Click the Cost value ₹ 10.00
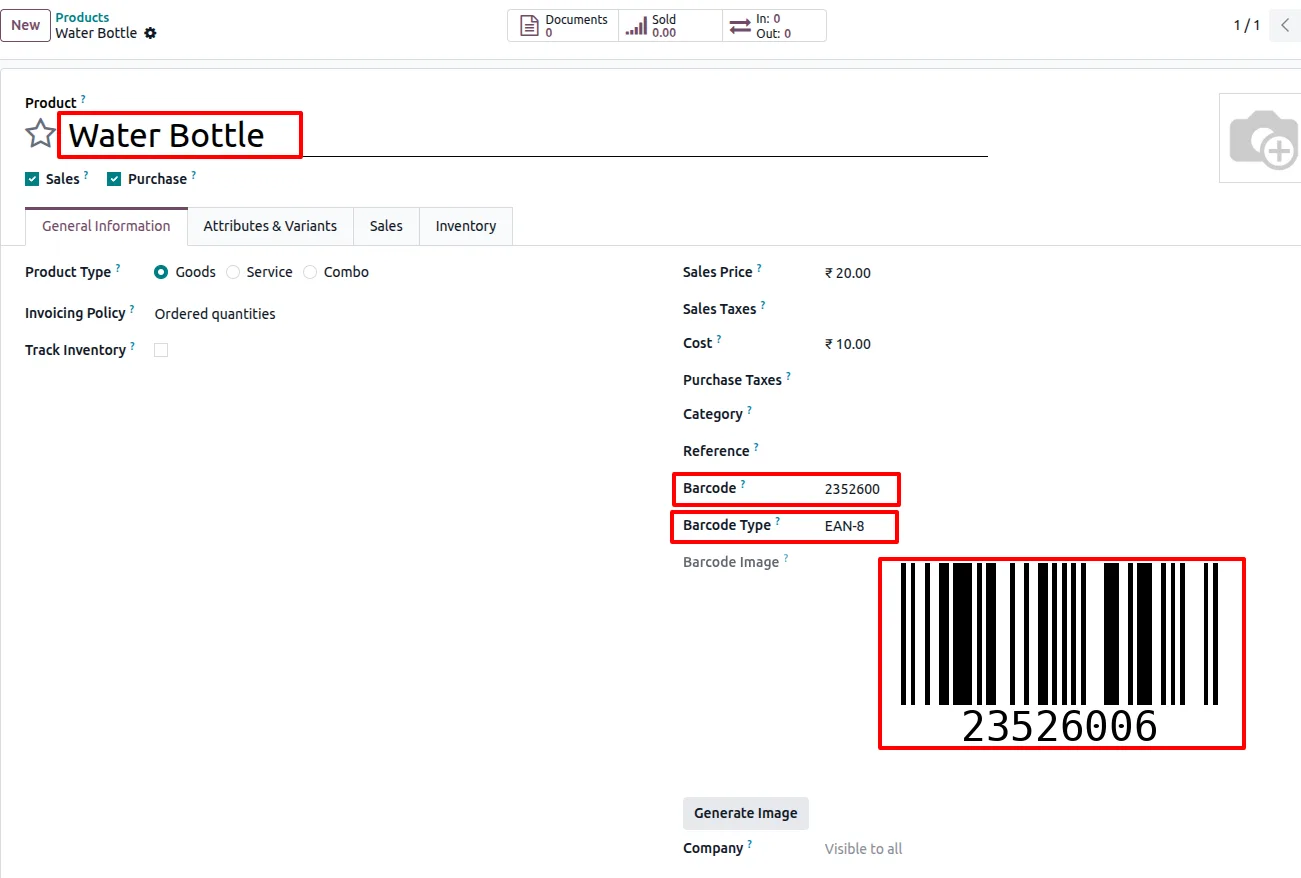This screenshot has width=1301, height=878. [x=848, y=344]
